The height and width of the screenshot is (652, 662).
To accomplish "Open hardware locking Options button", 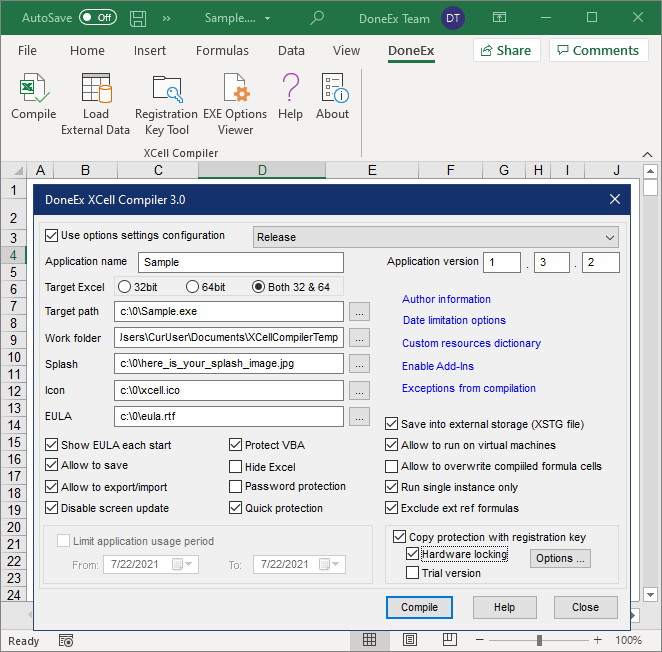I will (560, 558).
